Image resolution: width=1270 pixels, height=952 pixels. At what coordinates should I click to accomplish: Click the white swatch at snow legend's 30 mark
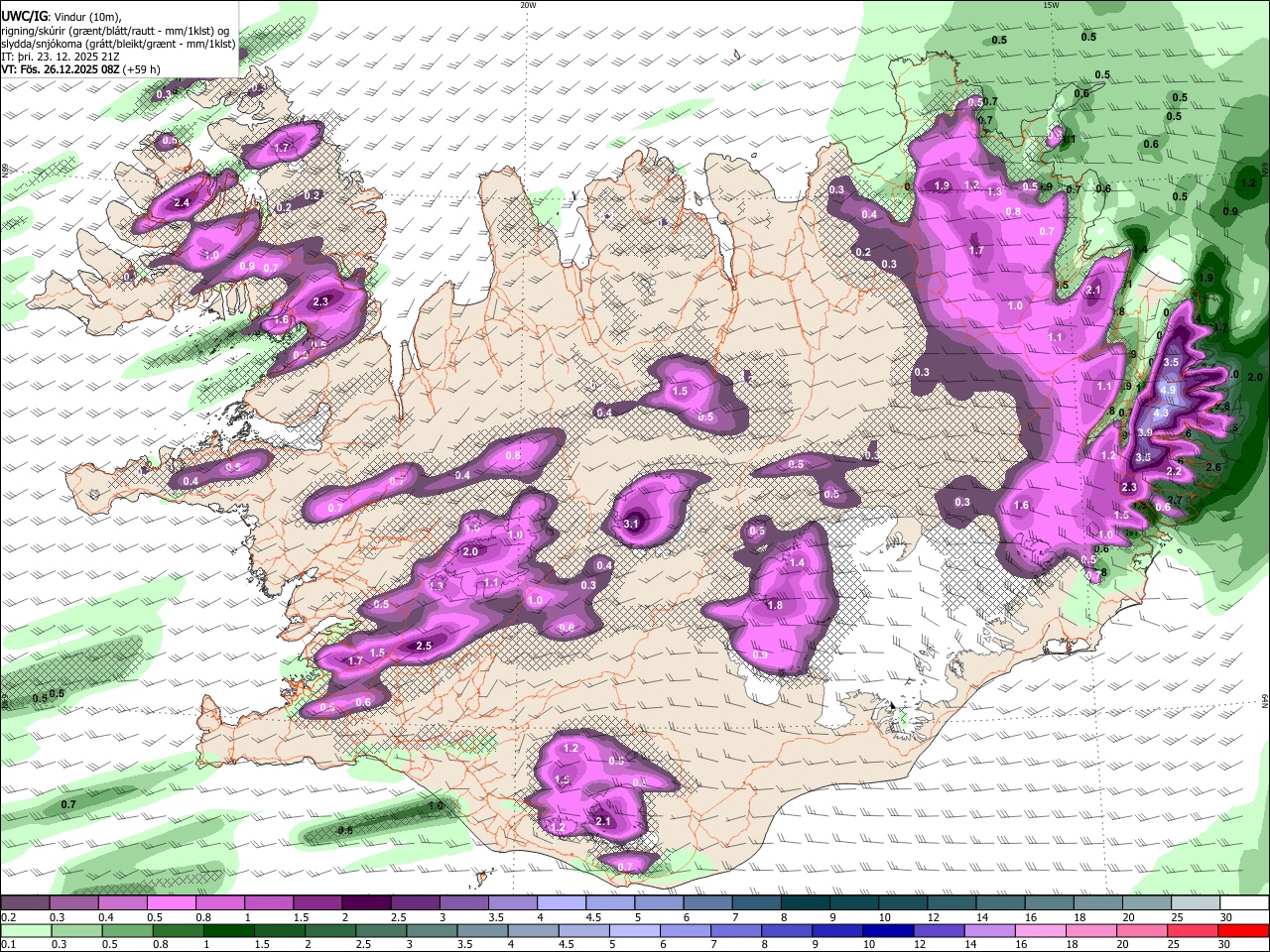click(1244, 903)
